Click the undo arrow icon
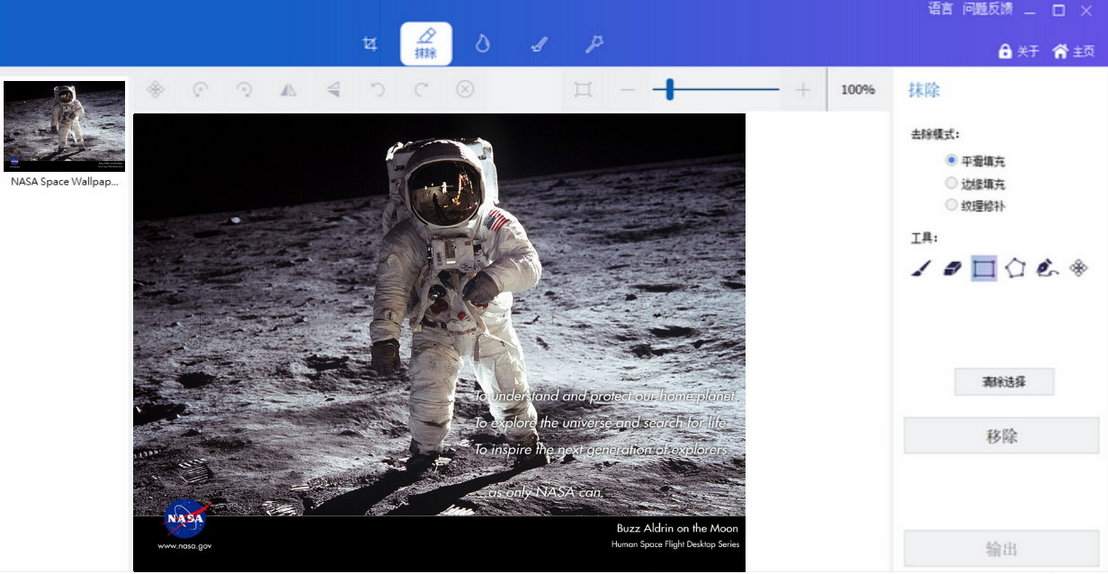 coord(378,89)
